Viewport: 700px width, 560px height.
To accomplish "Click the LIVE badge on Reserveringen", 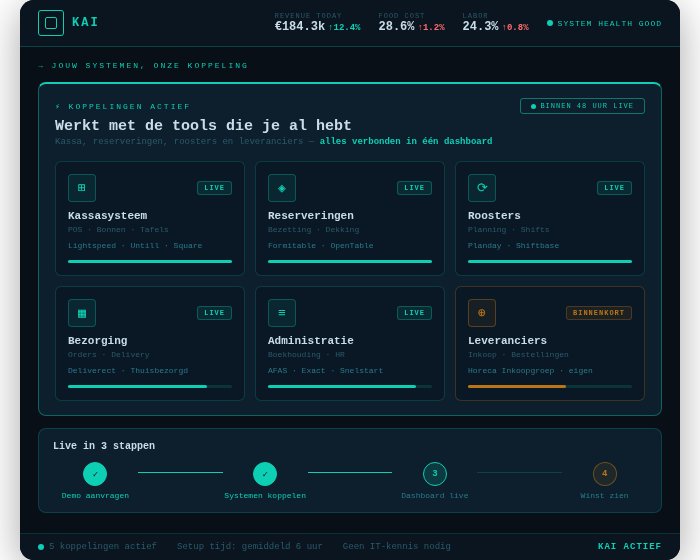I will 414,188.
